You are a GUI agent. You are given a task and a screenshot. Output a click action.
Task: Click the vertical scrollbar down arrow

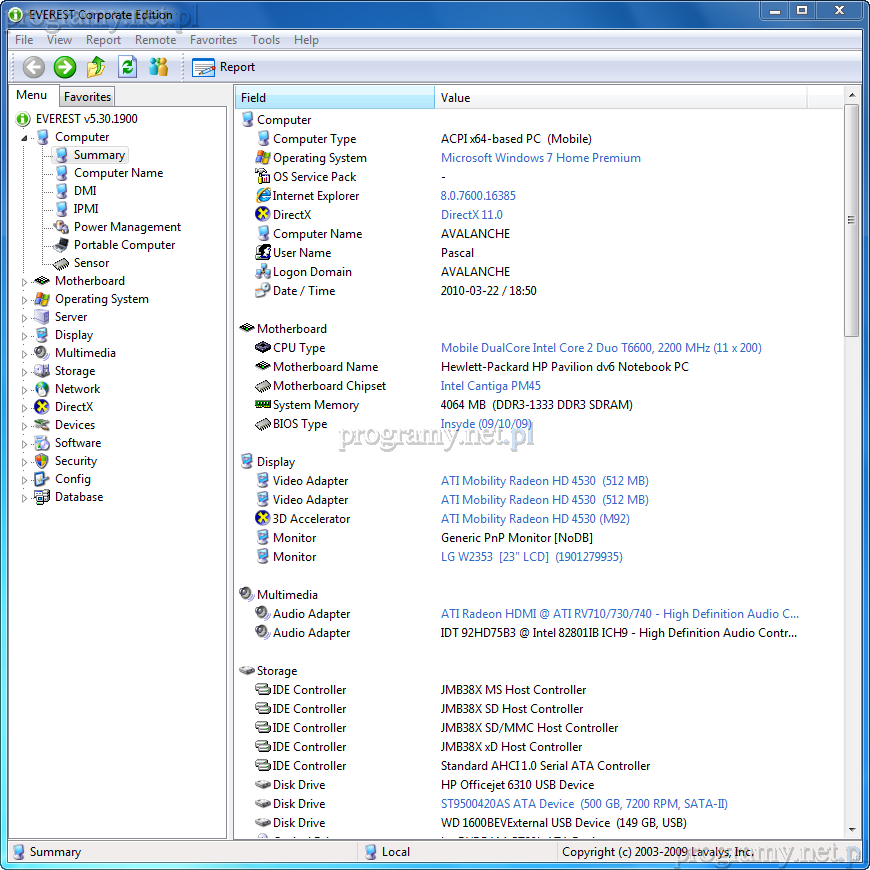[851, 829]
